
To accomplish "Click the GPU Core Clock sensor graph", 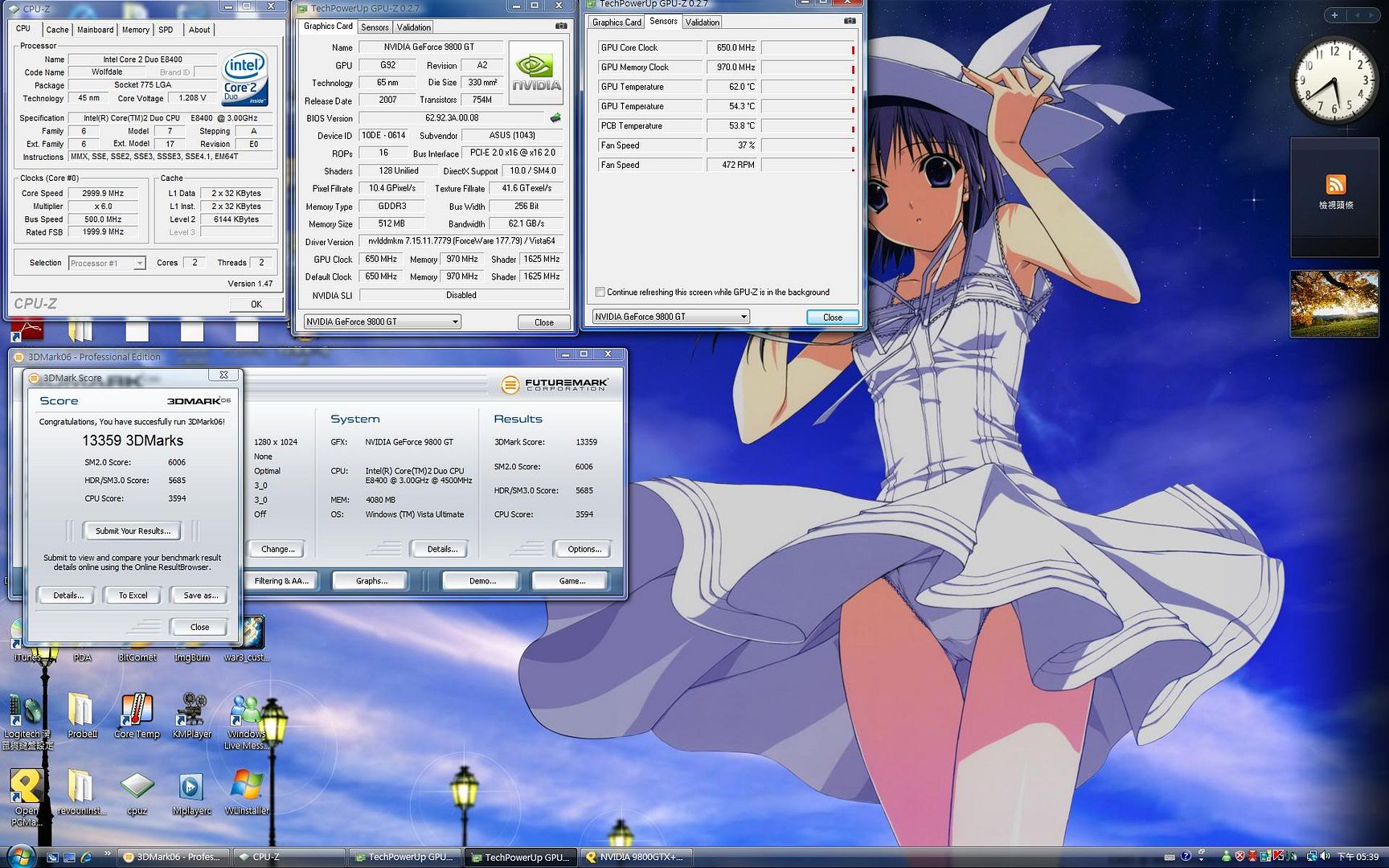I will [808, 47].
